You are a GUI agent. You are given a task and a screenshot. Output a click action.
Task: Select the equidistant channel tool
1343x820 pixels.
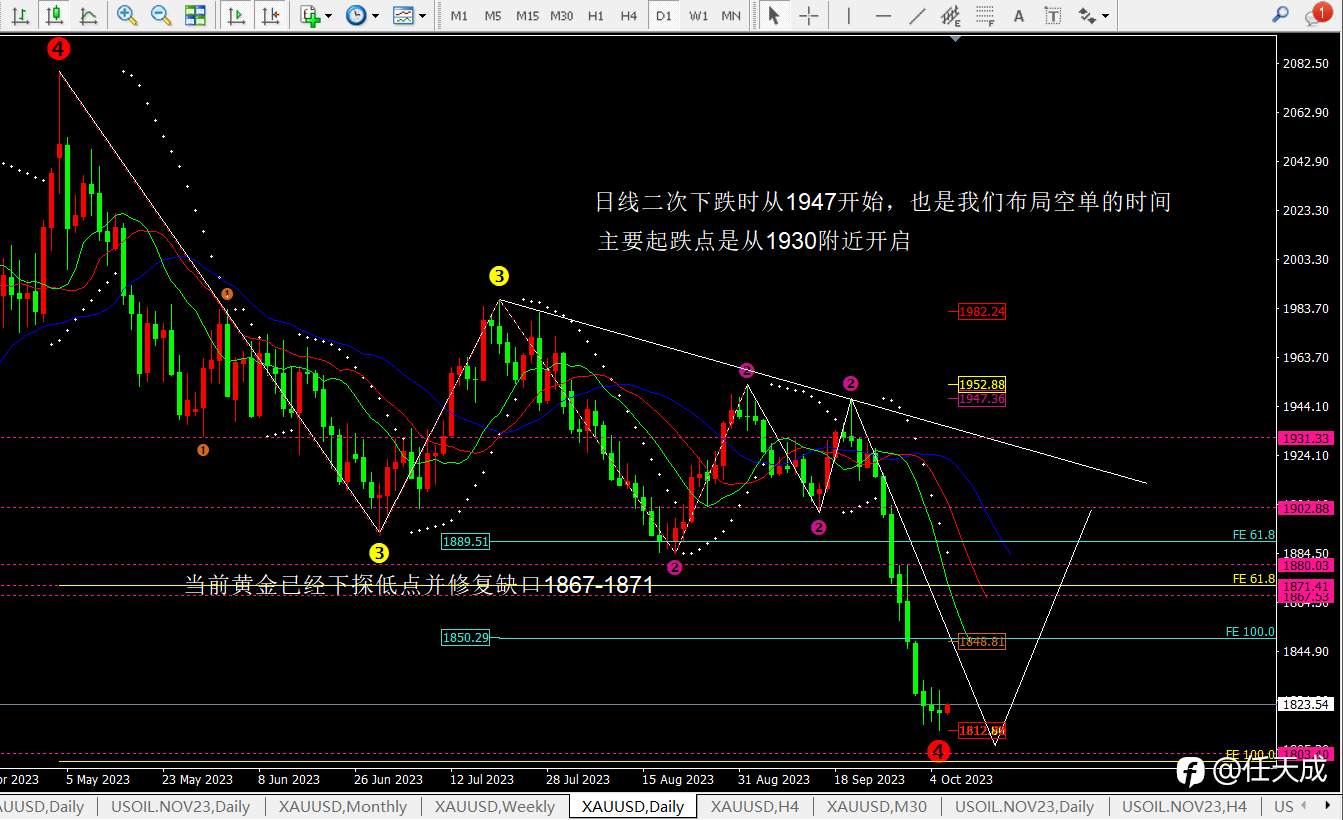click(951, 15)
